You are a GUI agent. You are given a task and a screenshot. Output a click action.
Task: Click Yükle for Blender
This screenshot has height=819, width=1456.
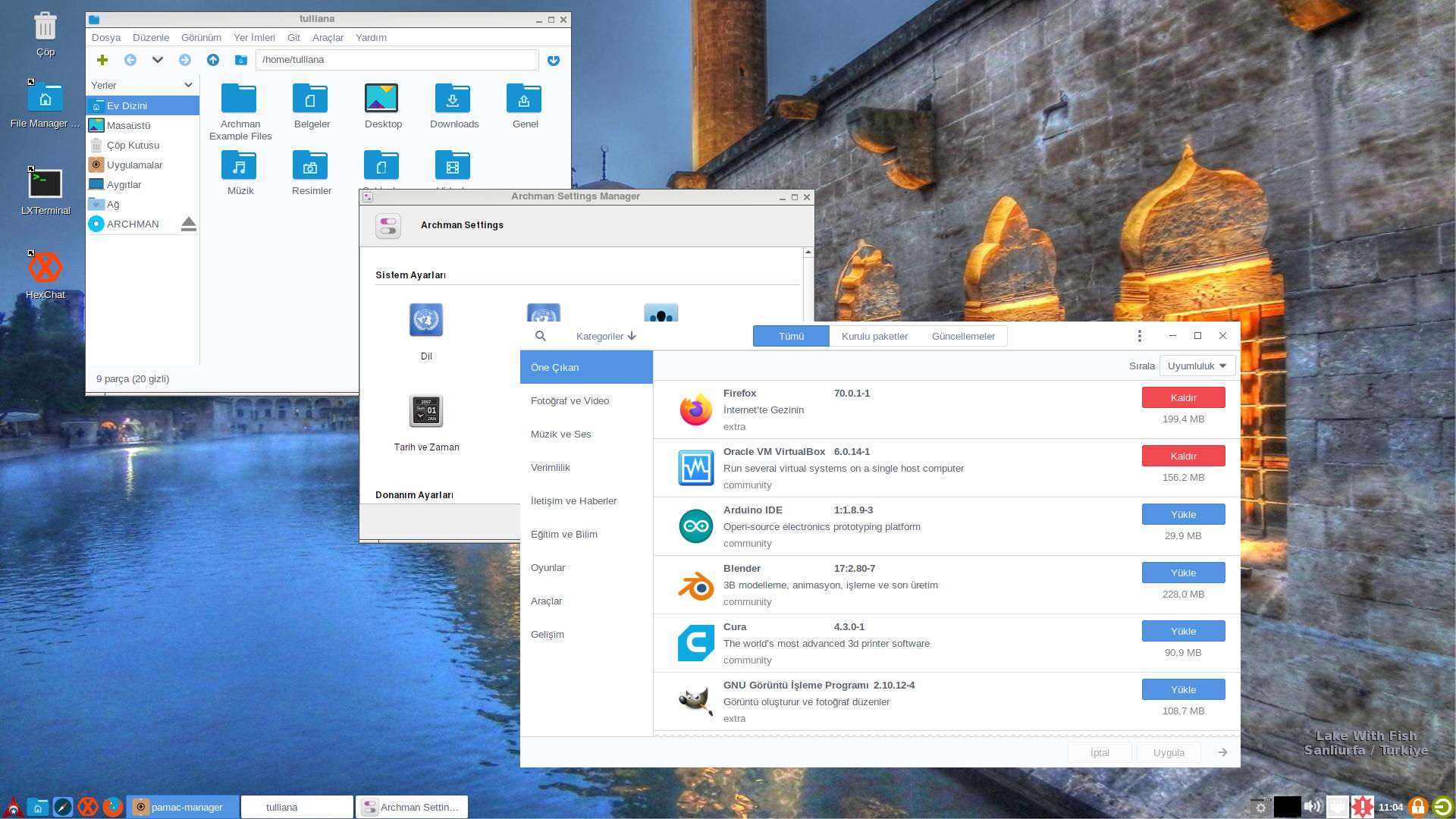(1183, 573)
